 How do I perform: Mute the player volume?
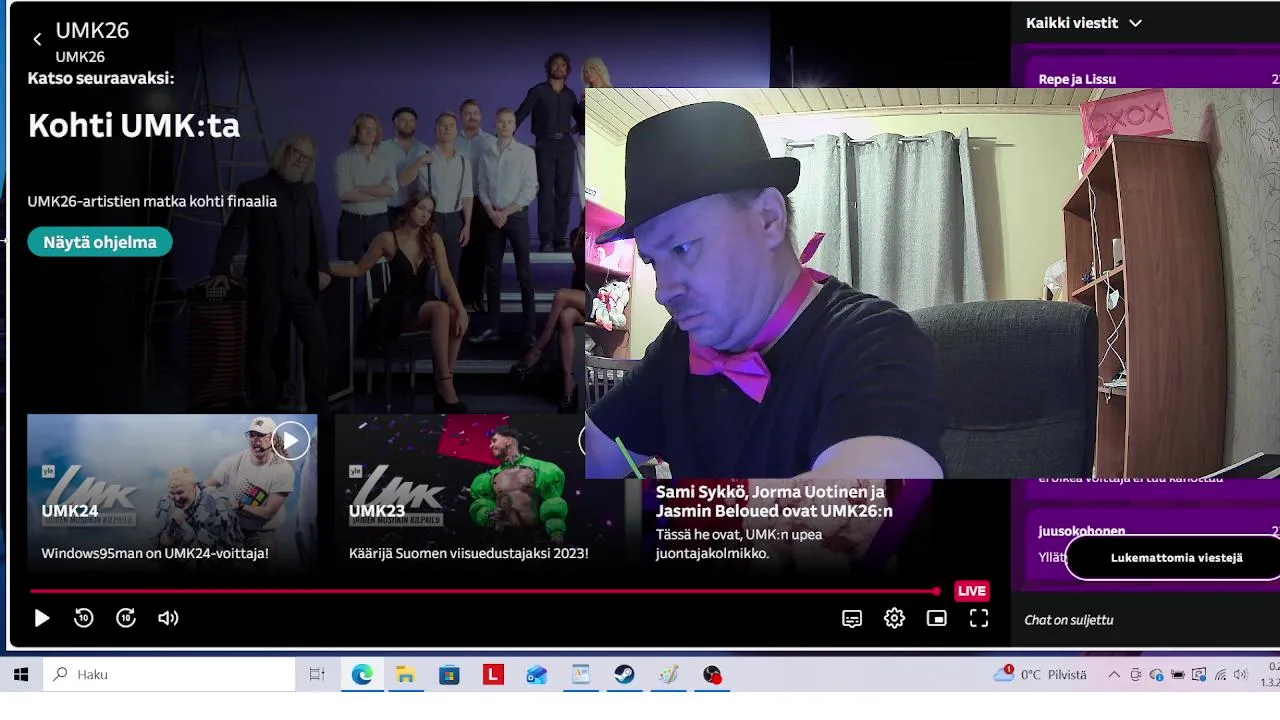pyautogui.click(x=168, y=618)
